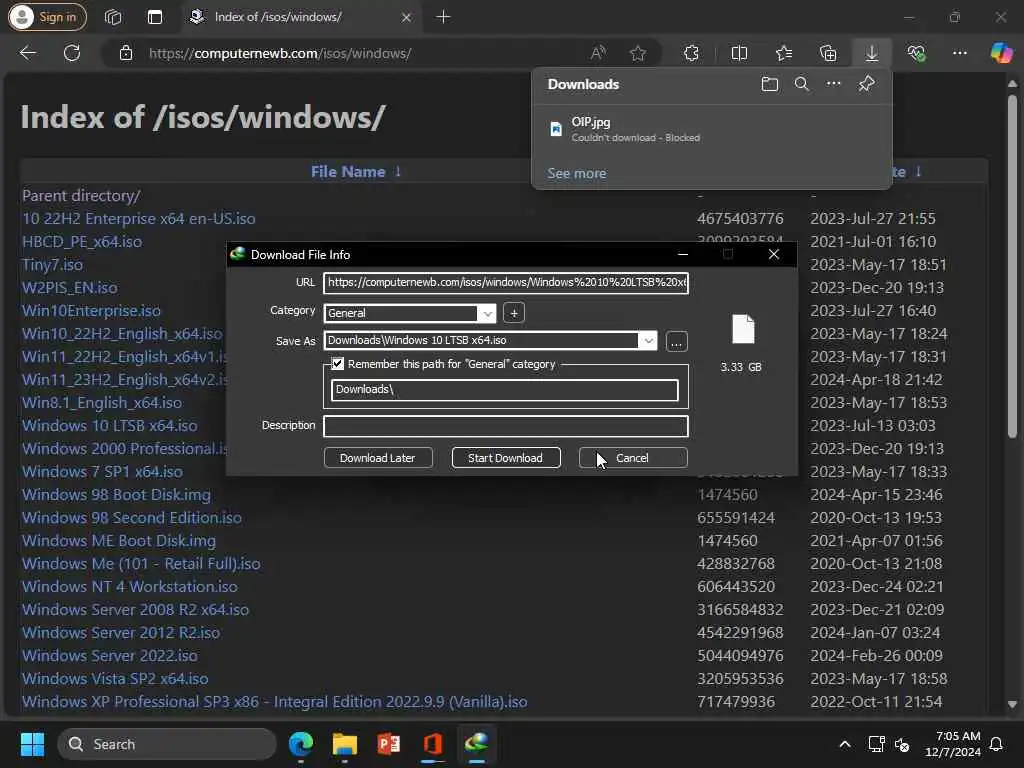Add new category with plus button
This screenshot has height=768, width=1024.
click(x=514, y=313)
